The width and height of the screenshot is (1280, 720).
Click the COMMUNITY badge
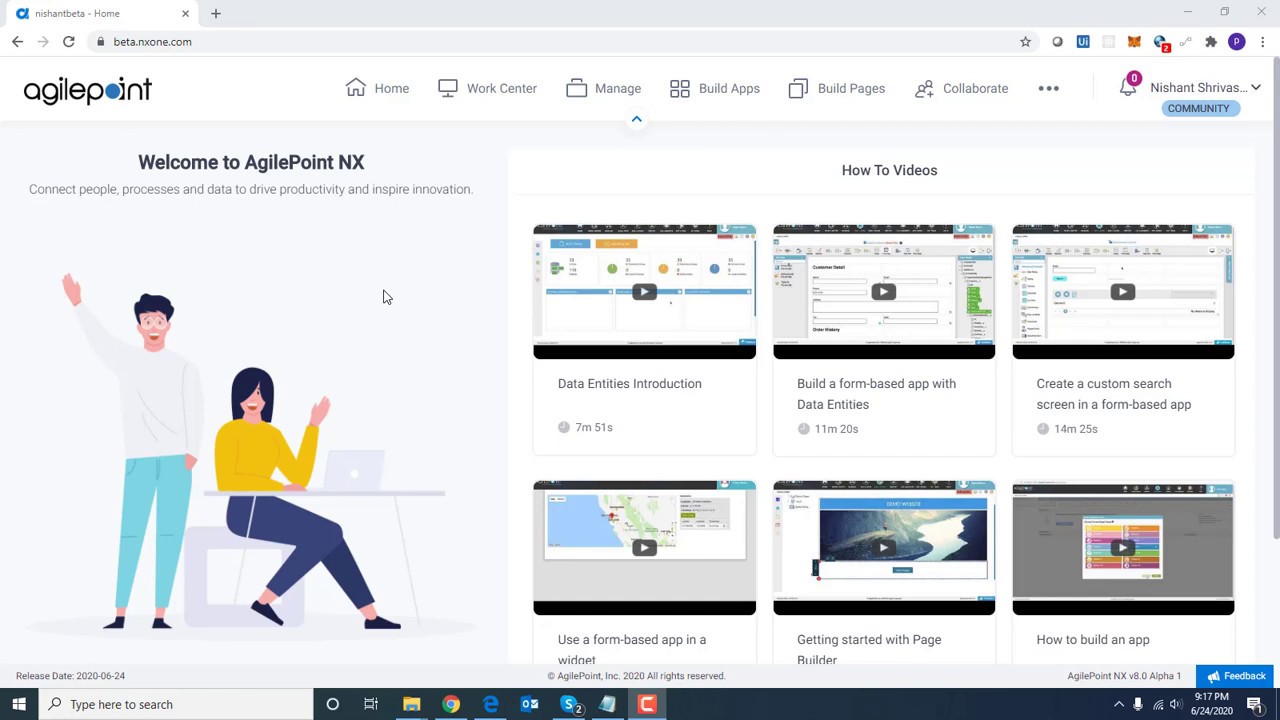[x=1198, y=108]
